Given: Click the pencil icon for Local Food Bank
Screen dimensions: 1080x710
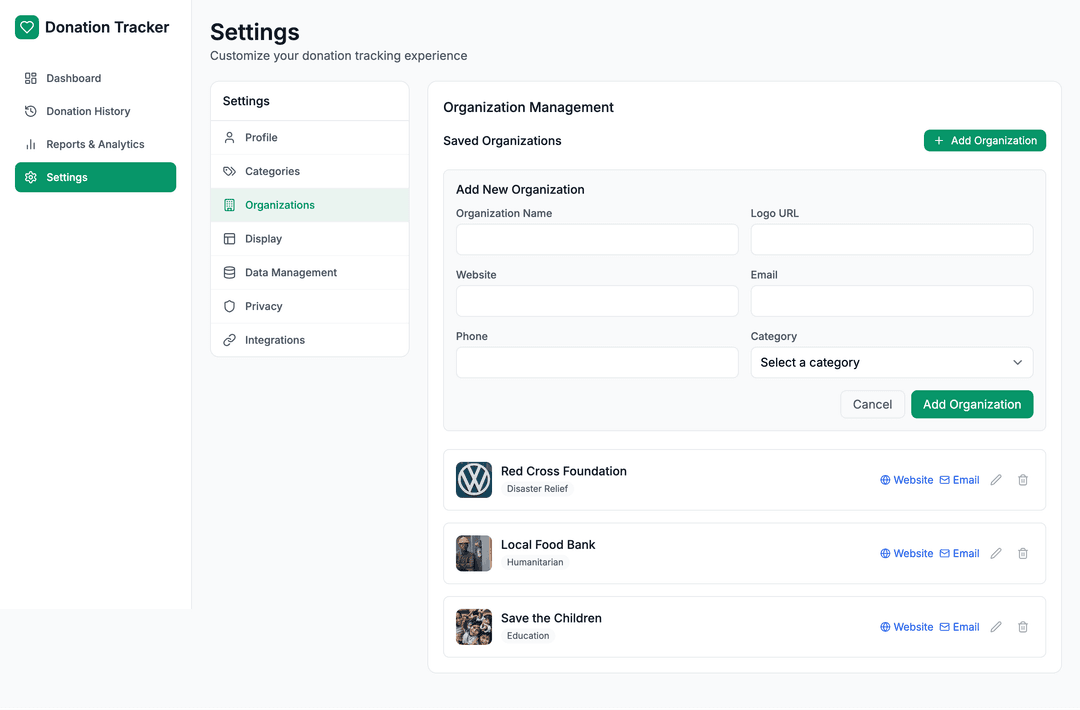Looking at the screenshot, I should [996, 554].
